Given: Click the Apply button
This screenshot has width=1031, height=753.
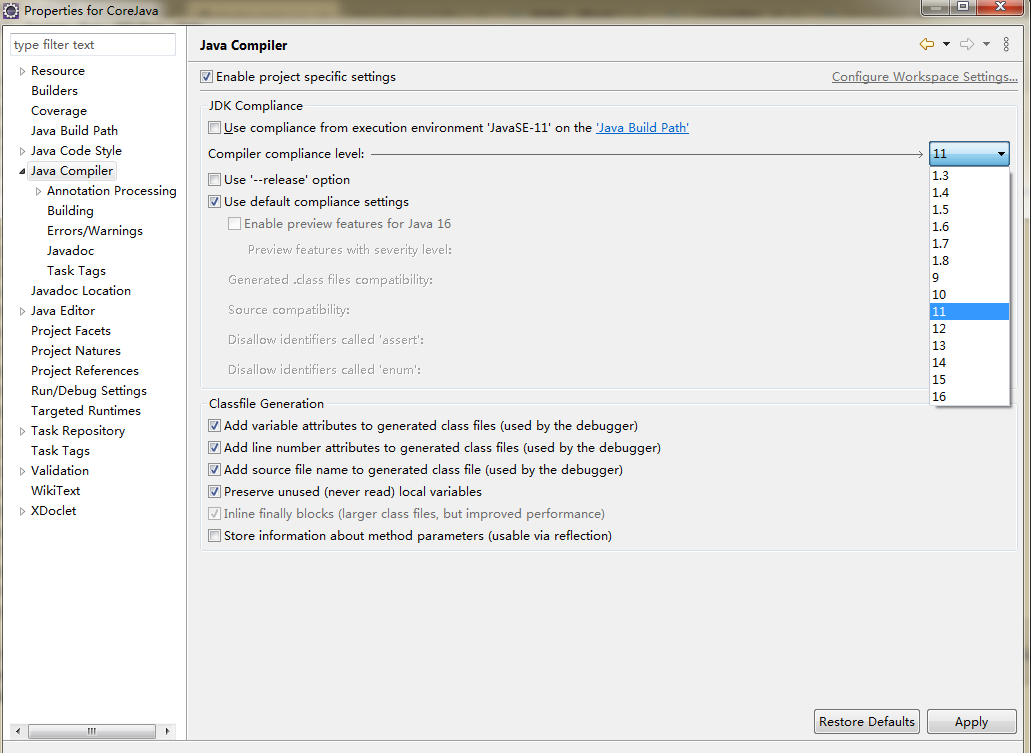Looking at the screenshot, I should (971, 722).
